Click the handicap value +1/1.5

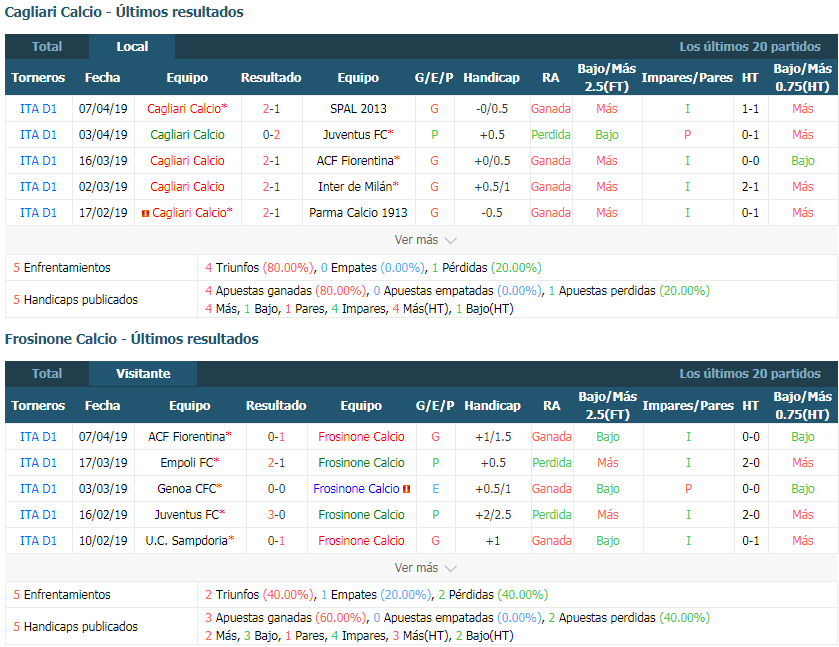493,437
